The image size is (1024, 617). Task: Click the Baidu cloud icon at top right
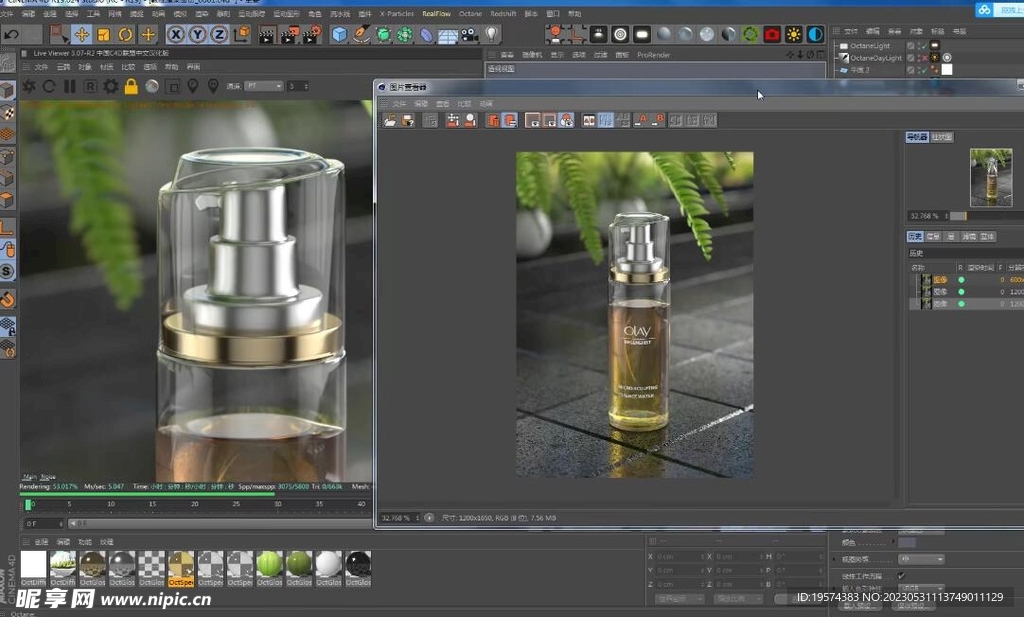(x=984, y=10)
